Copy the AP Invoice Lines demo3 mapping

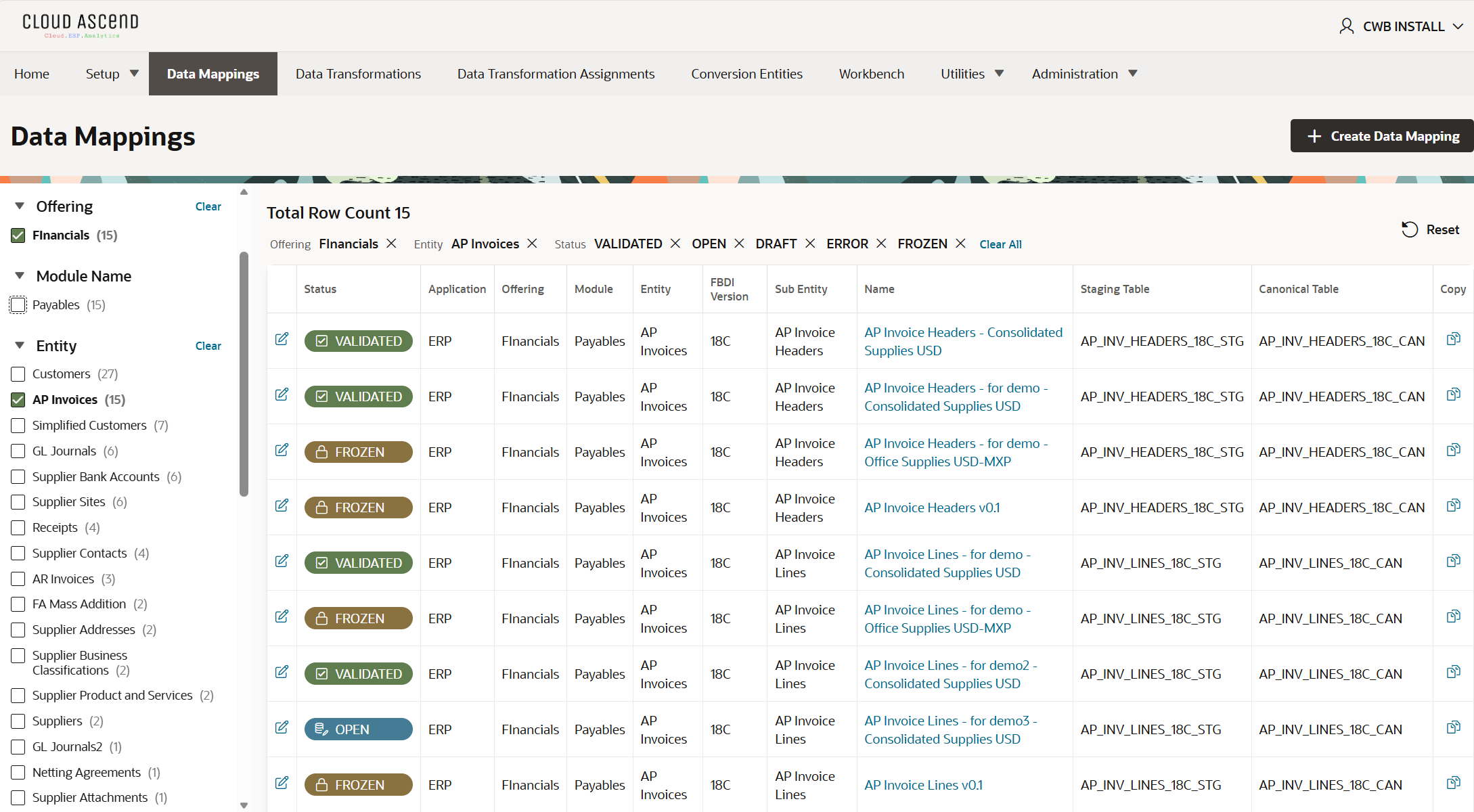(1453, 727)
